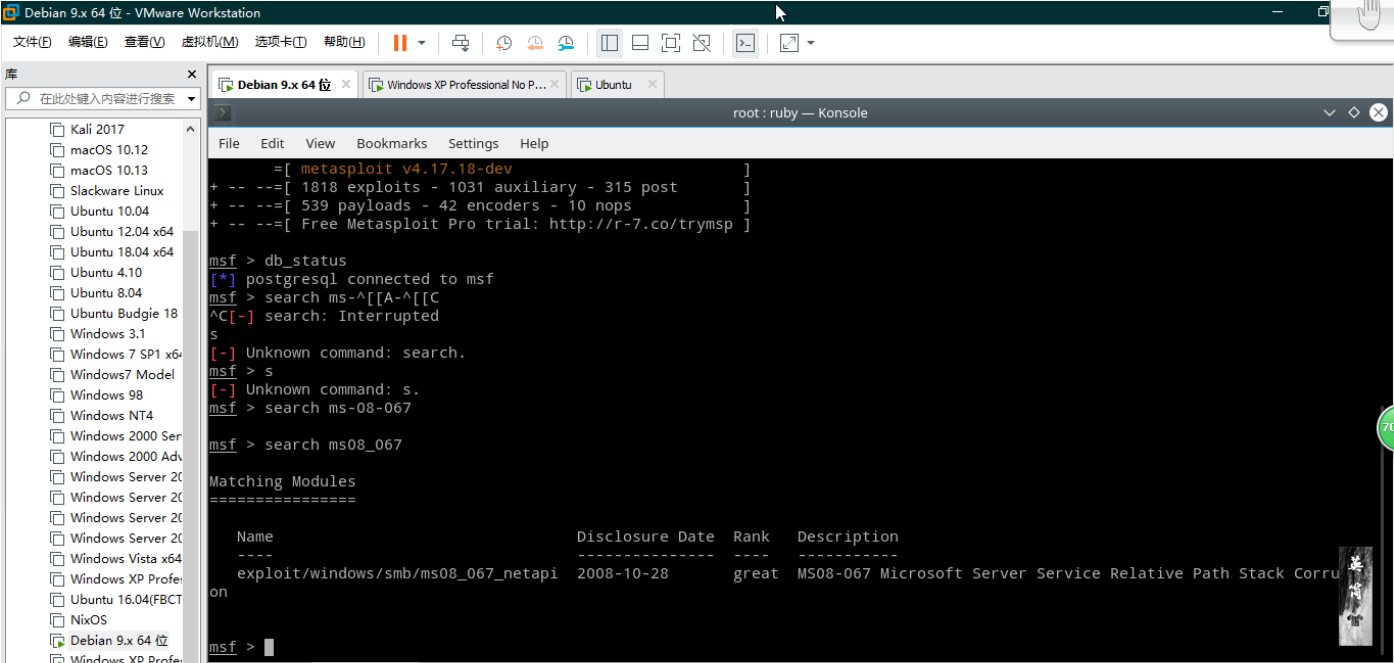Select macOS 10.12 in library
This screenshot has width=1394, height=663.
[x=108, y=150]
